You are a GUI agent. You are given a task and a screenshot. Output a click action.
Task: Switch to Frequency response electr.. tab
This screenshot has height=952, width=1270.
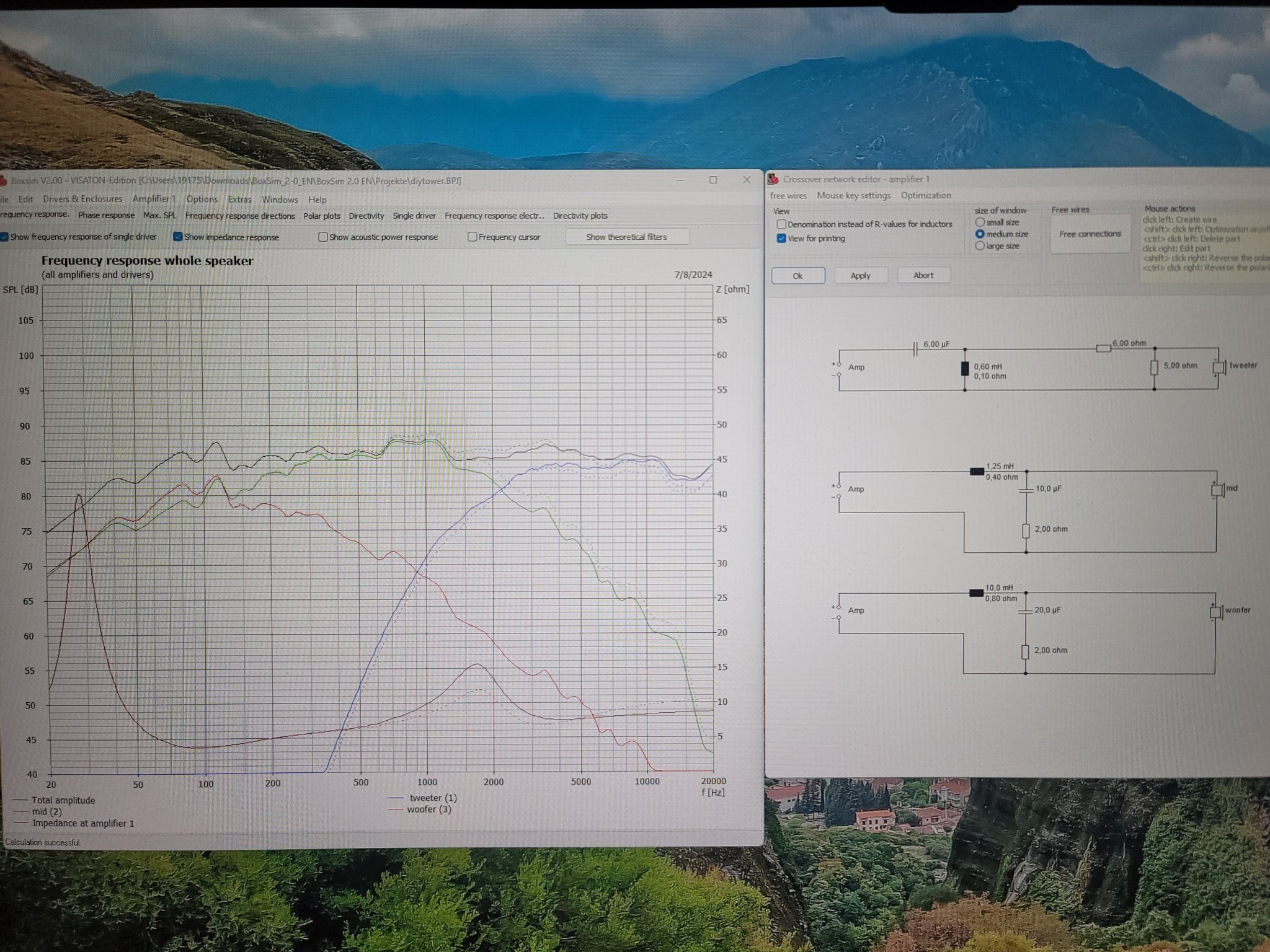pyautogui.click(x=494, y=216)
